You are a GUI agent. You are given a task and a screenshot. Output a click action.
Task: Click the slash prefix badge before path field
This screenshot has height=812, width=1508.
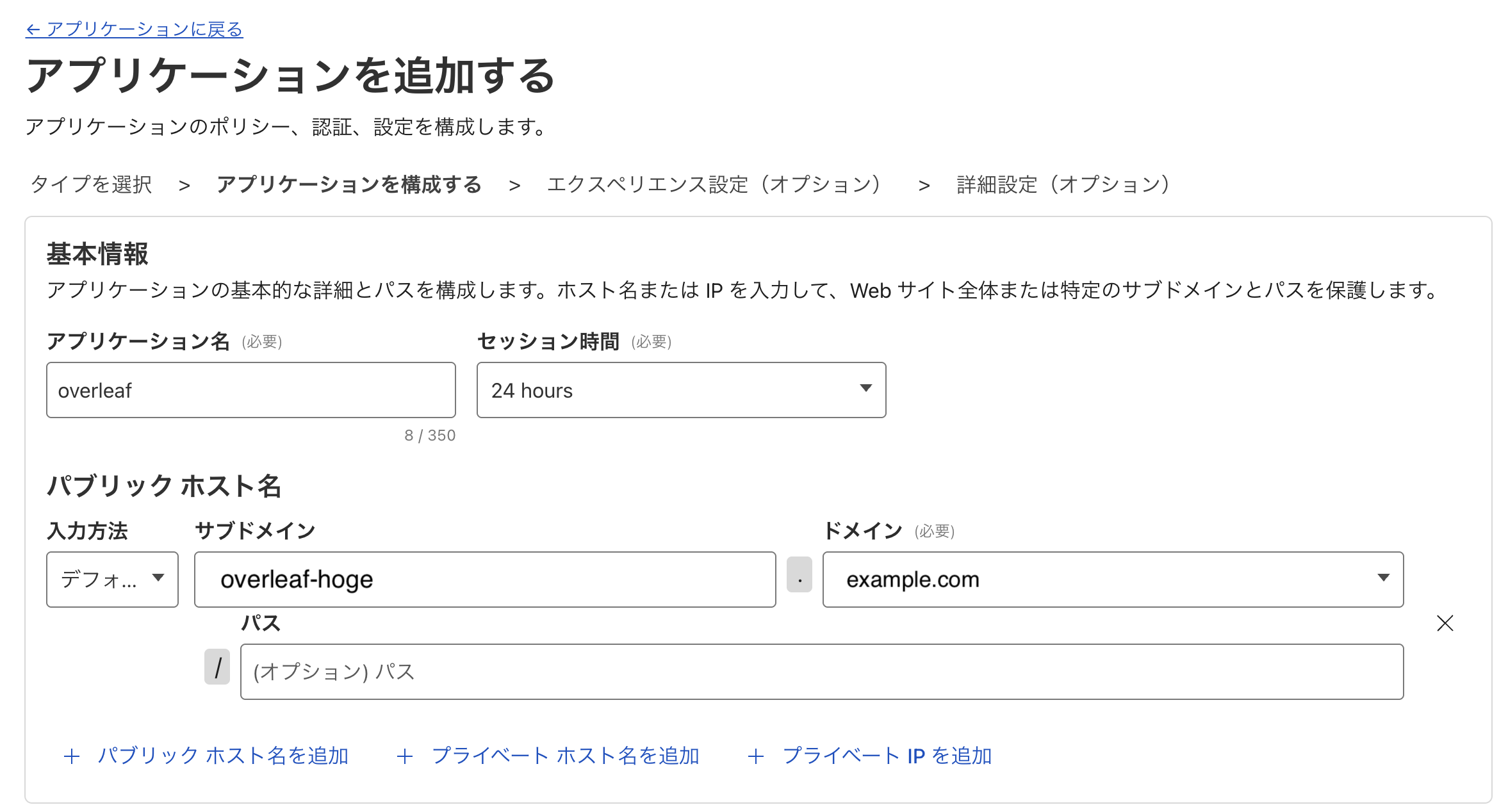[x=217, y=667]
